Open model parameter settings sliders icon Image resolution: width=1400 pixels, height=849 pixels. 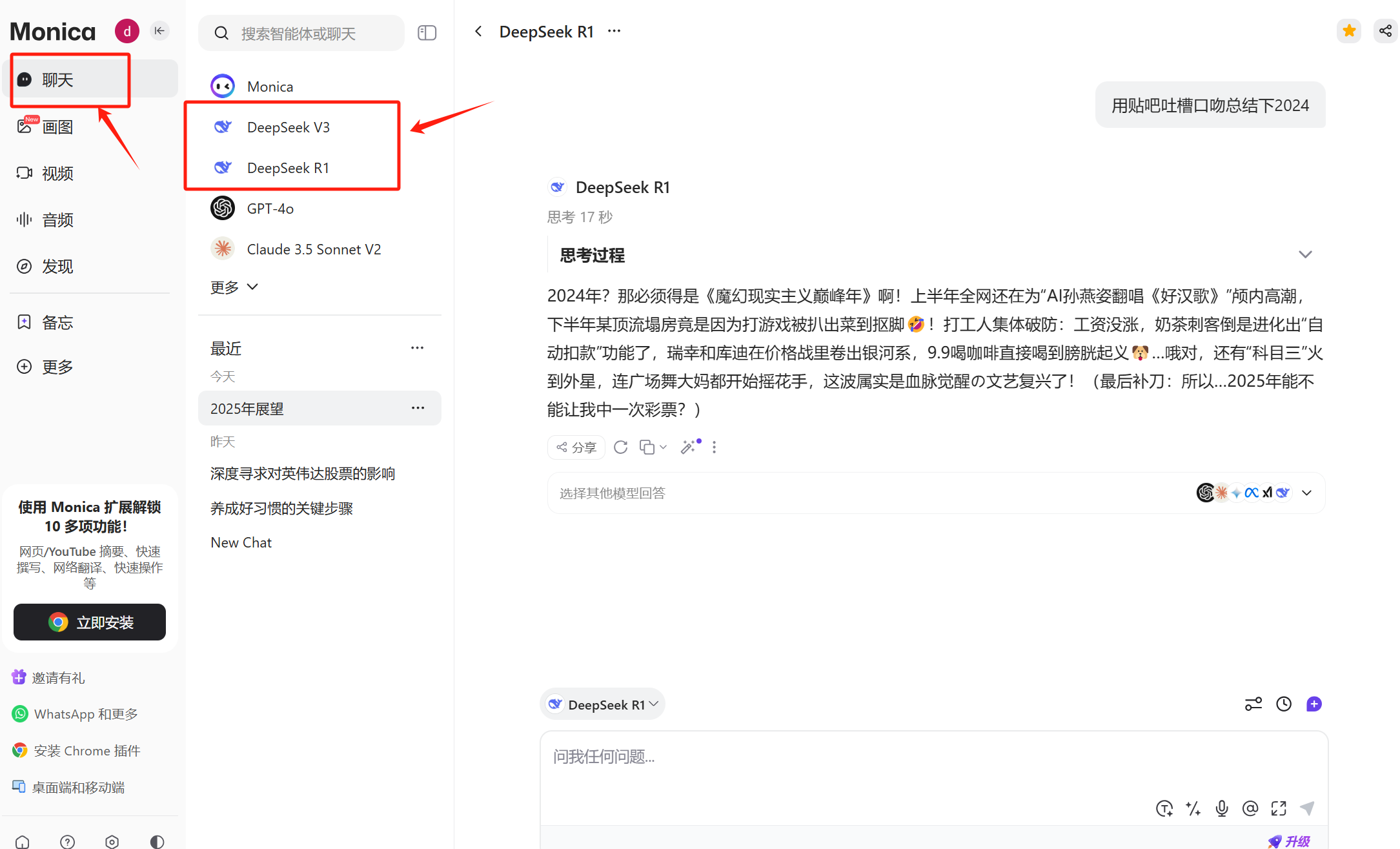coord(1253,704)
